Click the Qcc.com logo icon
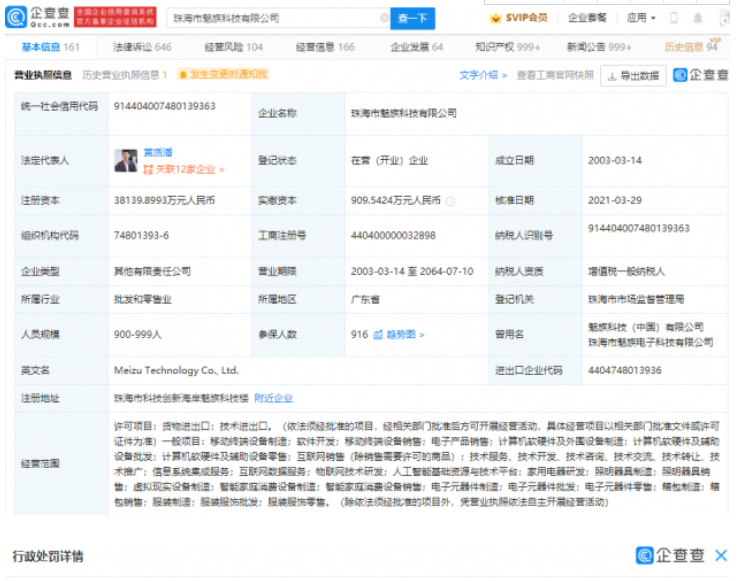The height and width of the screenshot is (581, 752). 16,18
